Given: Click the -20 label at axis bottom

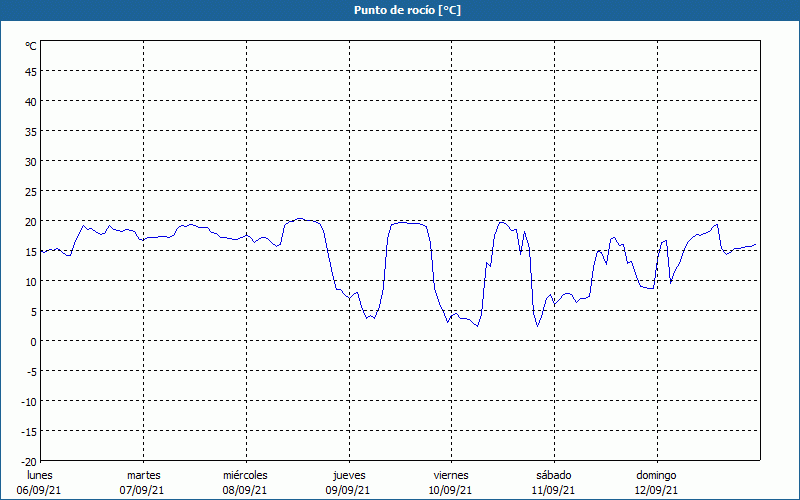Looking at the screenshot, I should point(29,461).
